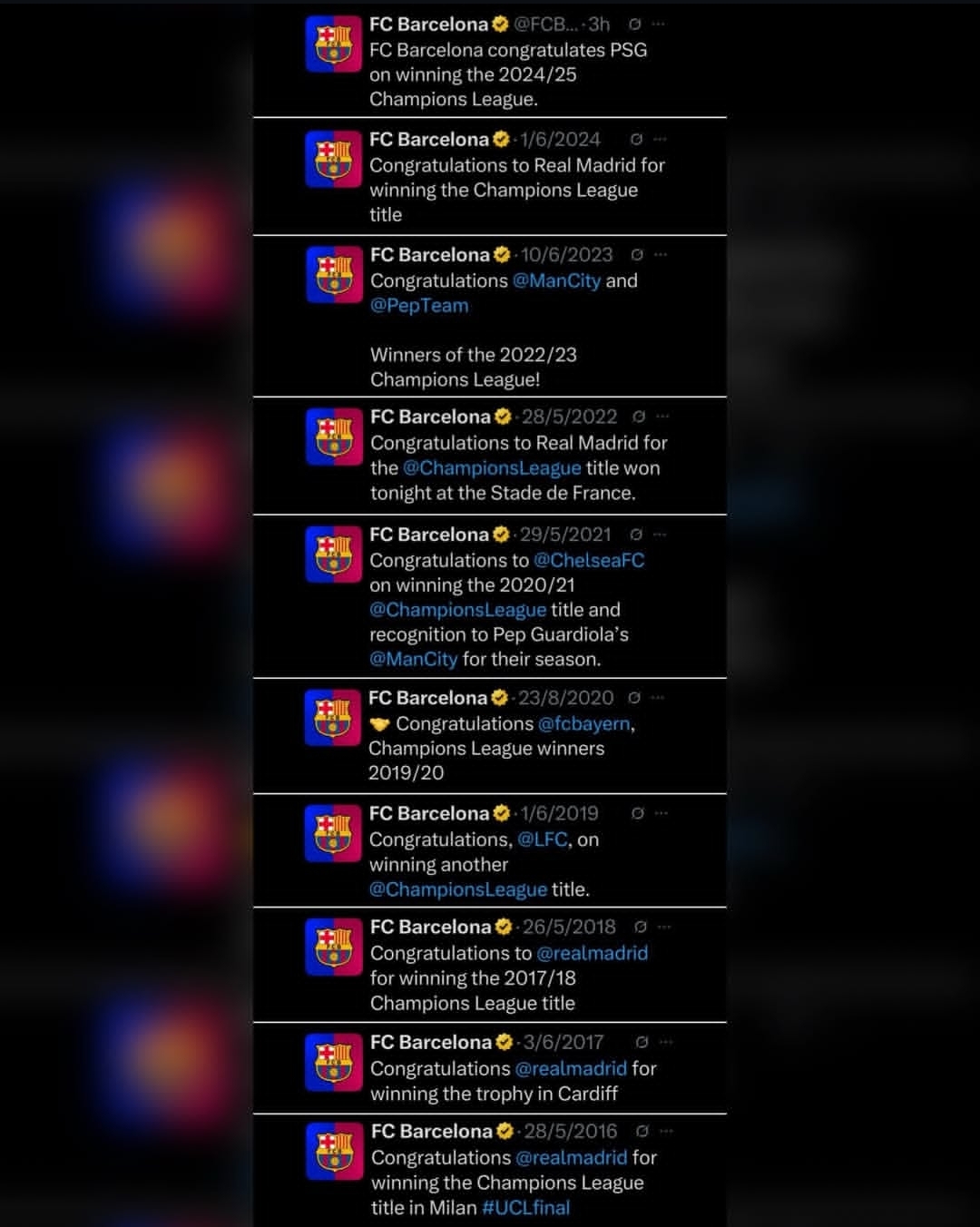Click the Grok icon on the 26/5/2018 tweet
Image resolution: width=980 pixels, height=1227 pixels.
click(x=641, y=927)
